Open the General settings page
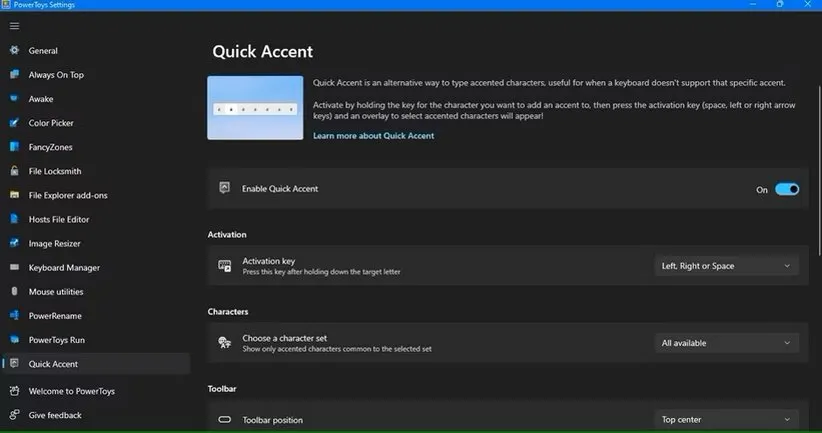Screen dimensions: 822x433 43,51
